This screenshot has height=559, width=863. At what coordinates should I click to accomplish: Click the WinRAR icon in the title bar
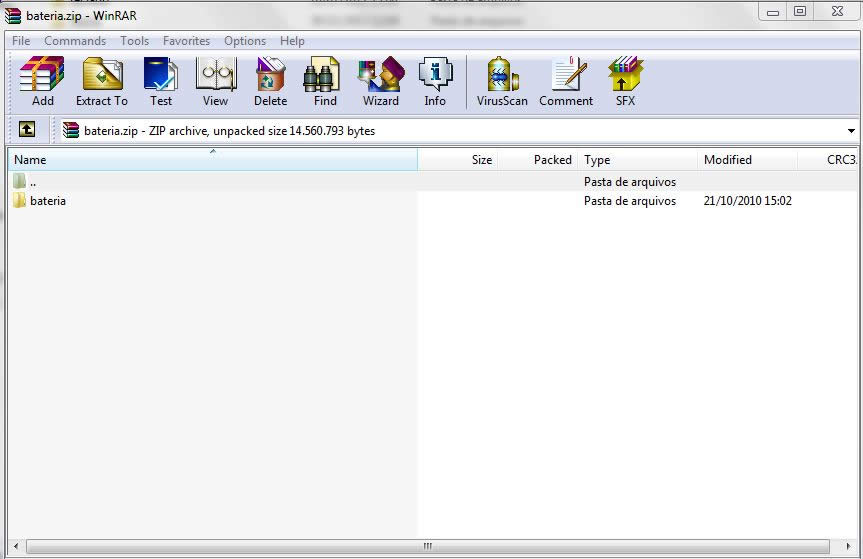[13, 15]
